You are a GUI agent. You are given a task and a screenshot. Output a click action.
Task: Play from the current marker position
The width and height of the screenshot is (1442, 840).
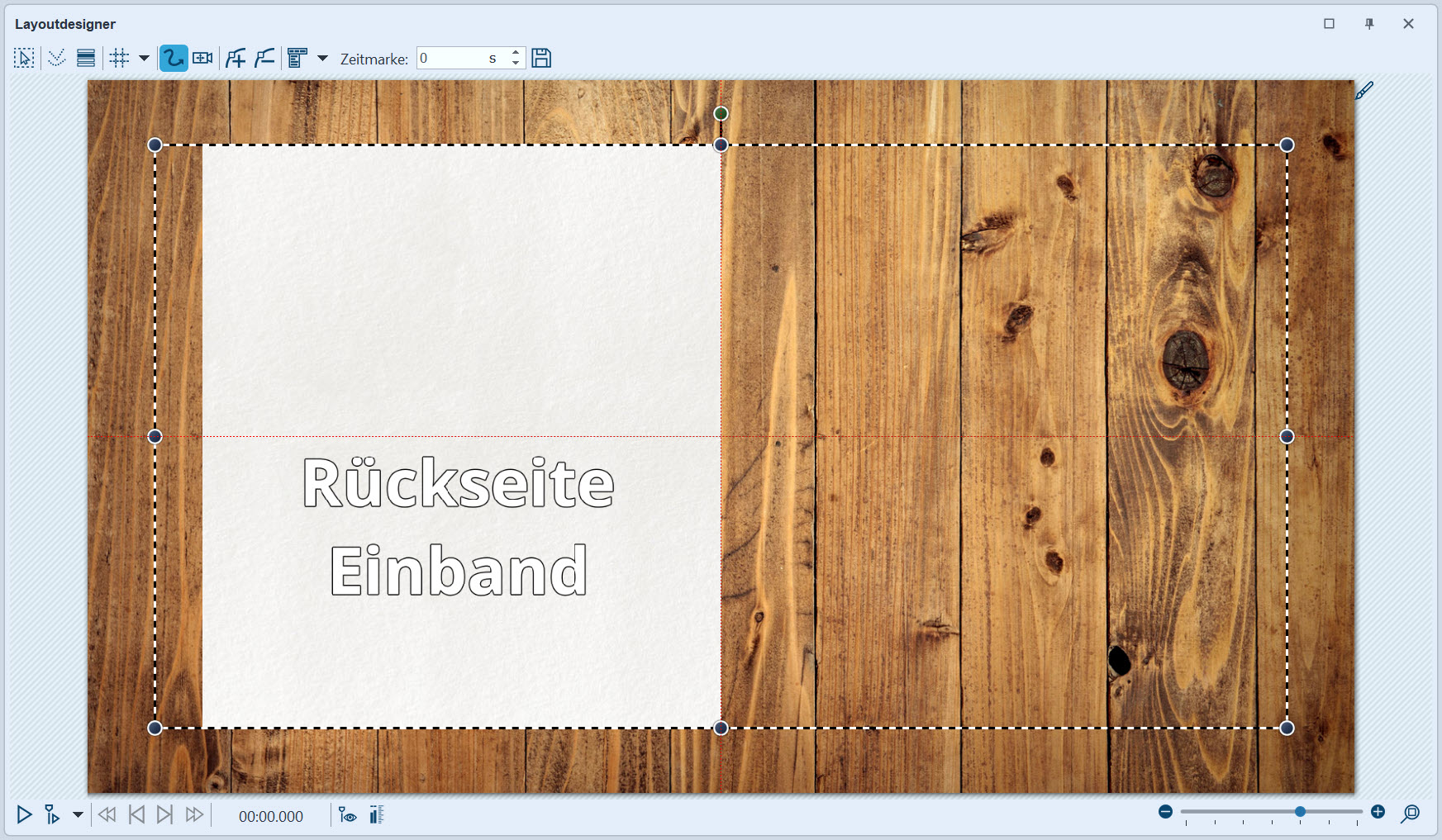coord(52,815)
